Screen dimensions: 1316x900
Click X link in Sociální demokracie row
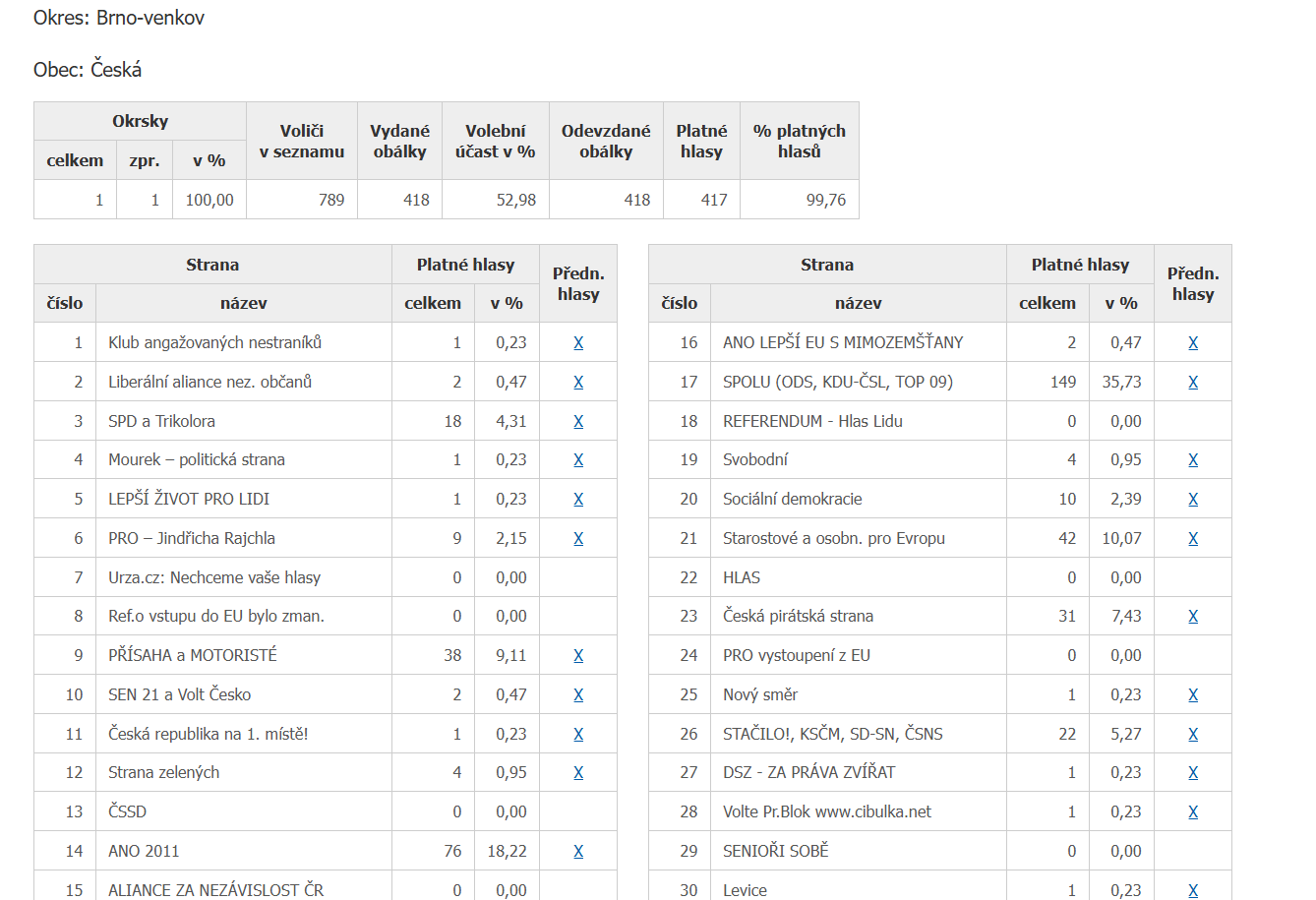tap(1193, 499)
